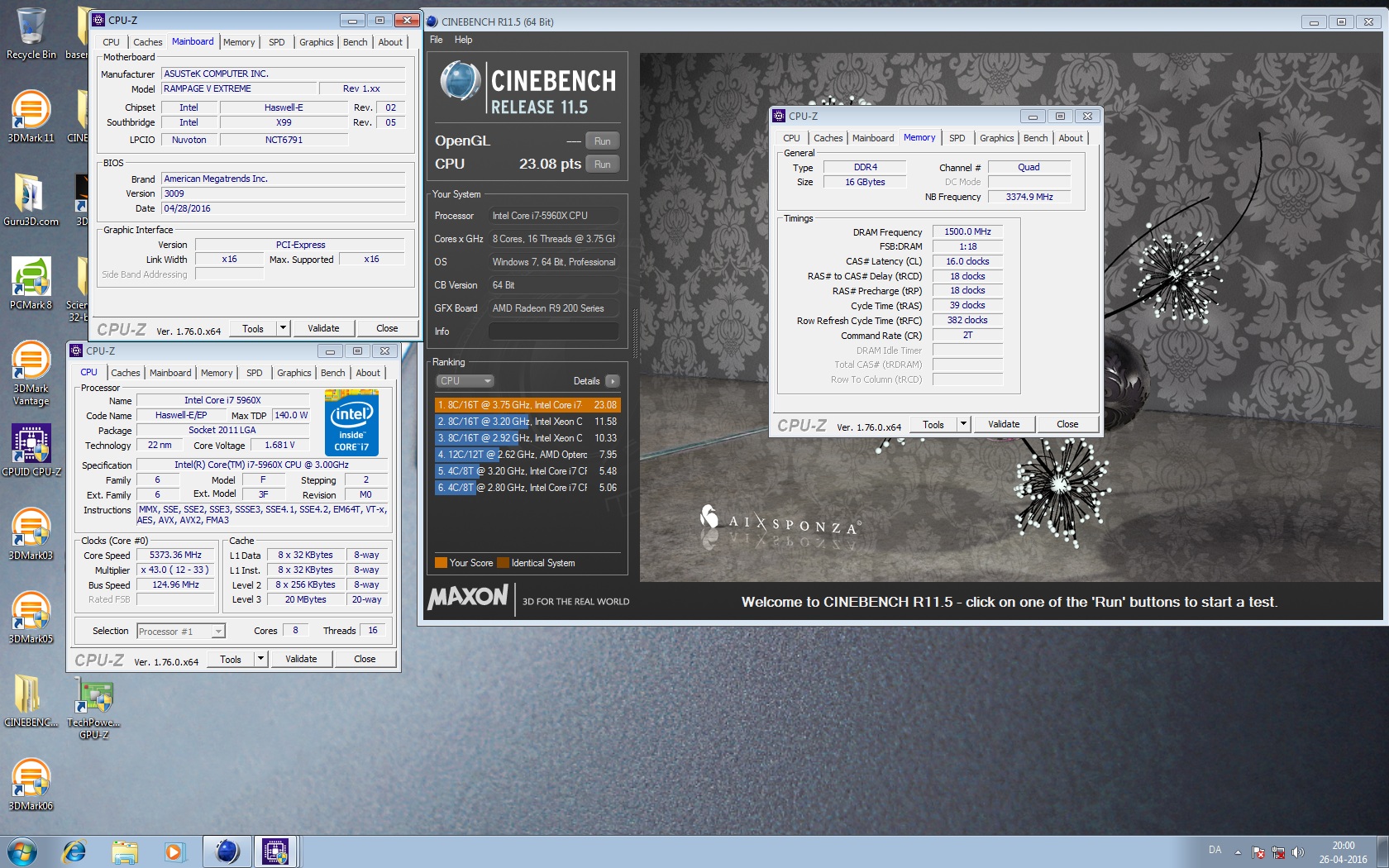Launch 3DMark 11 desktop shortcut
Viewport: 1389px width, 868px height.
click(x=31, y=117)
